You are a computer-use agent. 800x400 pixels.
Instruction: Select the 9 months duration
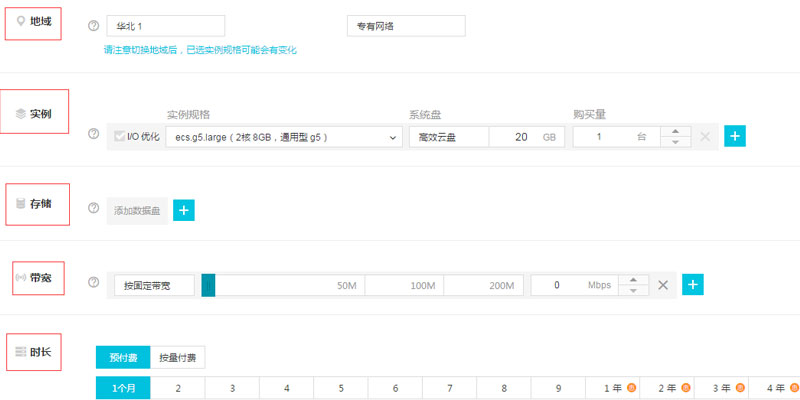tap(558, 388)
